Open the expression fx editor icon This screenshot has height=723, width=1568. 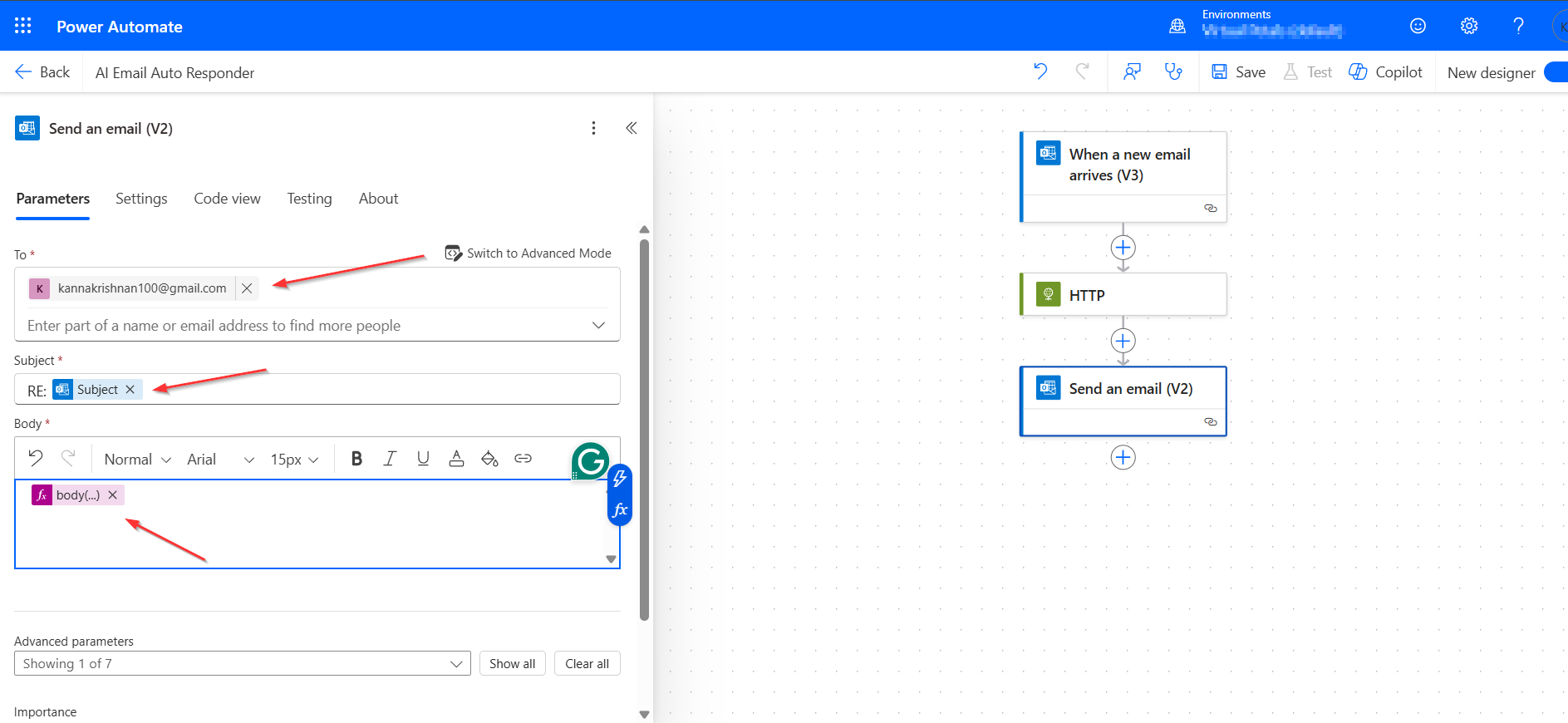(620, 509)
